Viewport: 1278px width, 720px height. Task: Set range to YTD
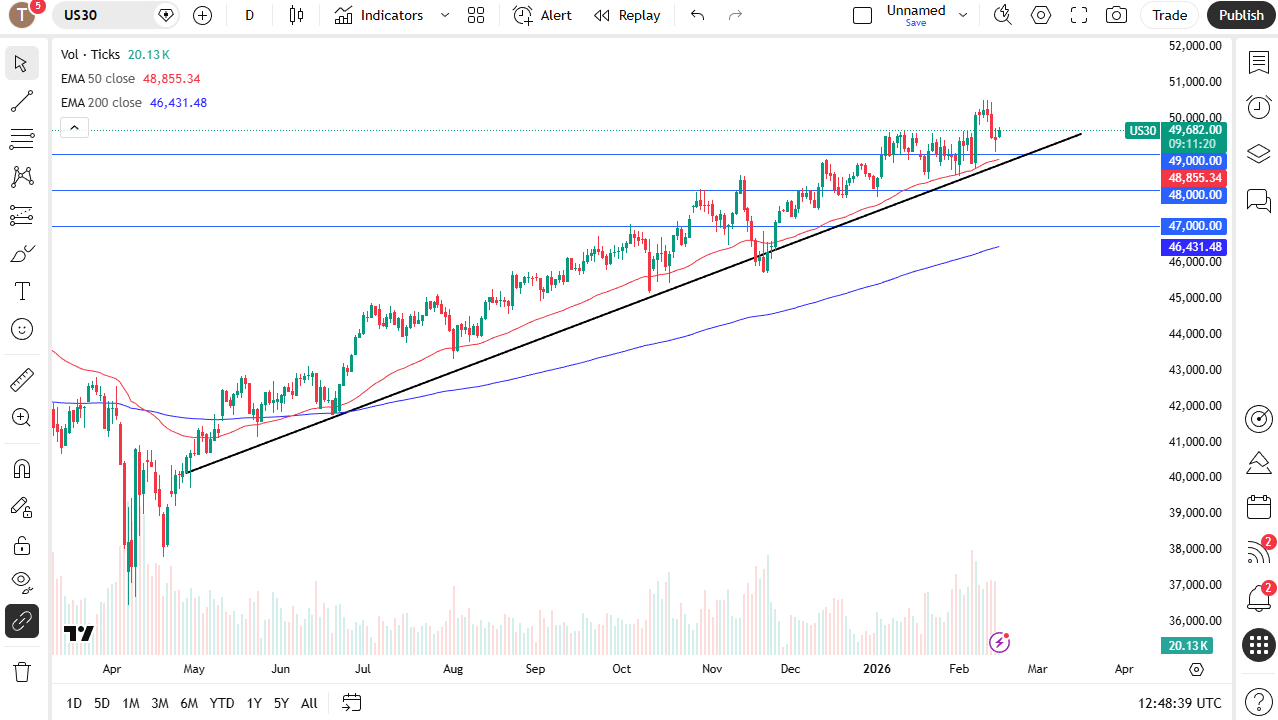pos(222,703)
